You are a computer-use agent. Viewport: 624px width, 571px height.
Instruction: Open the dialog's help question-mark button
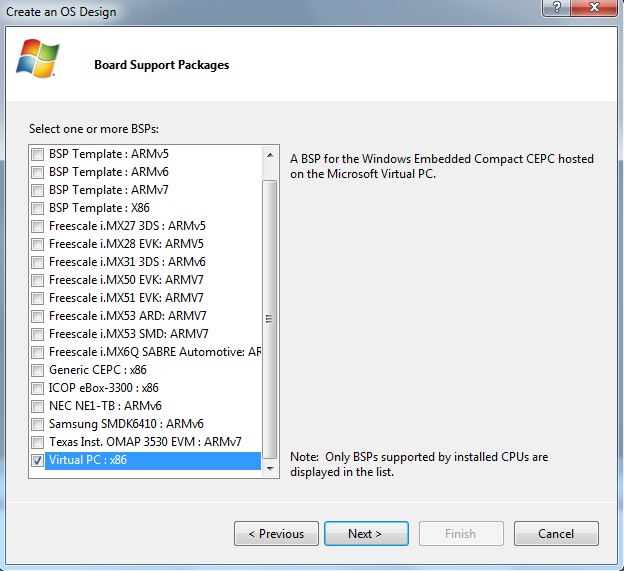[x=556, y=7]
